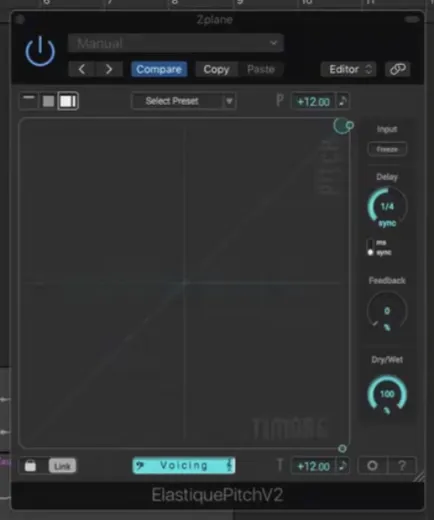Viewport: 434px width, 520px height.
Task: Click the note icon beside the timbre value
Action: 343,466
